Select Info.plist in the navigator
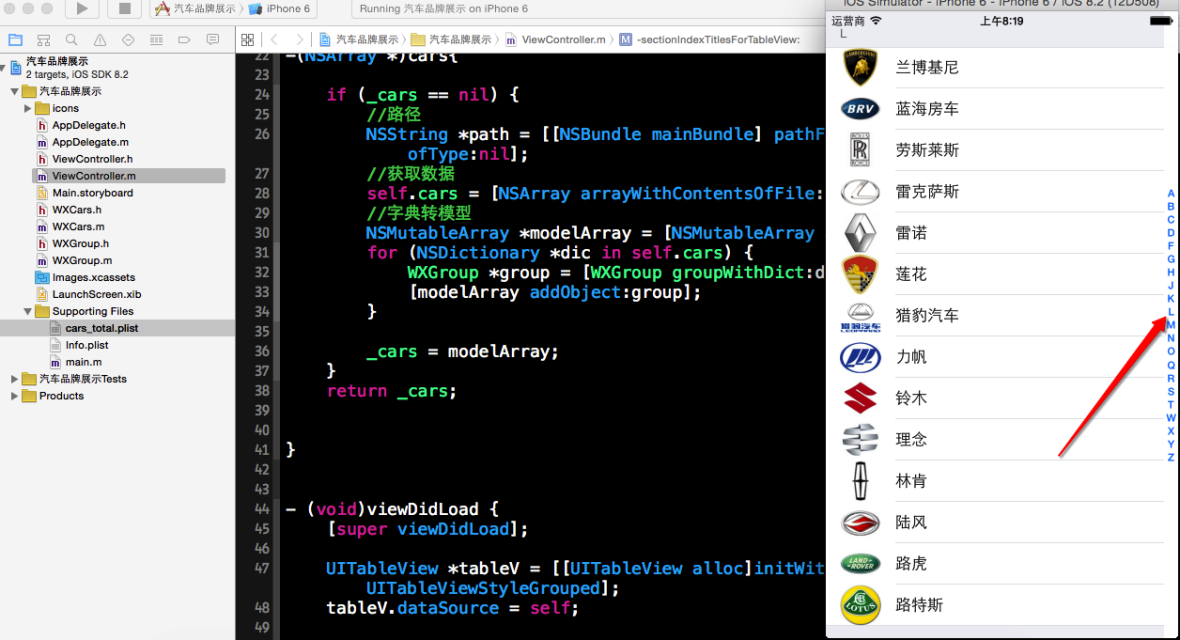The height and width of the screenshot is (640, 1180). pyautogui.click(x=87, y=345)
